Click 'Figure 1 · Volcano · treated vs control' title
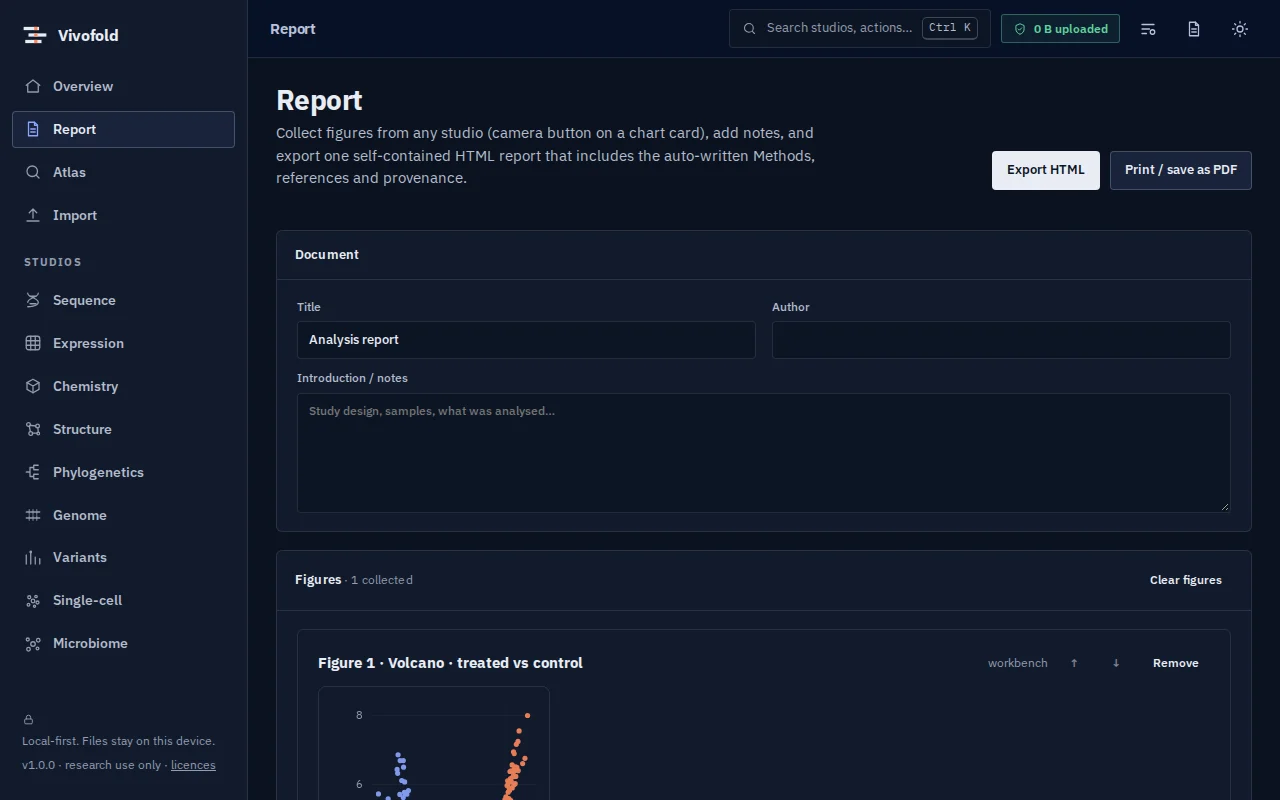 [x=450, y=663]
